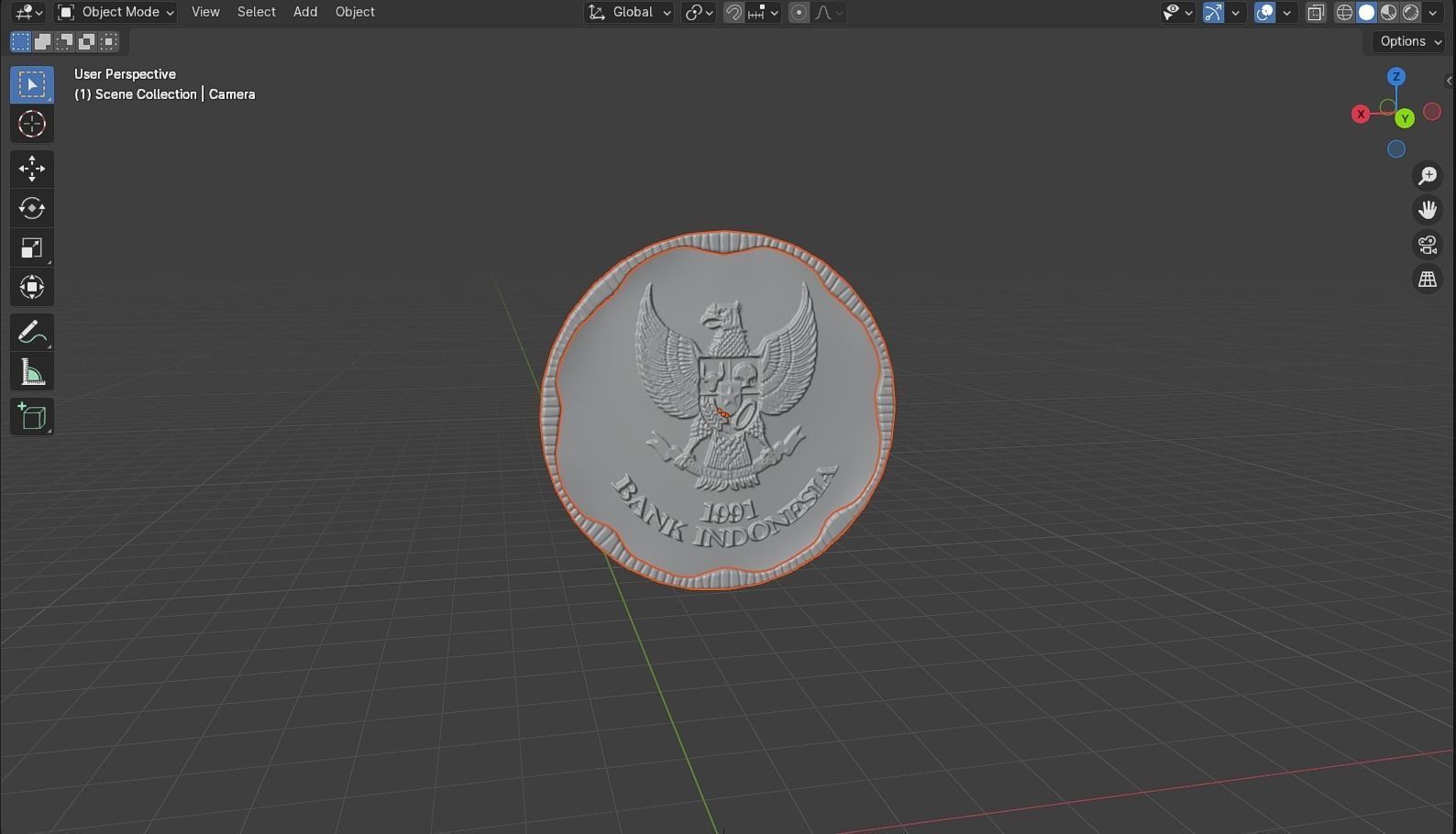
Task: Toggle the camera view icon
Action: pyautogui.click(x=1428, y=245)
